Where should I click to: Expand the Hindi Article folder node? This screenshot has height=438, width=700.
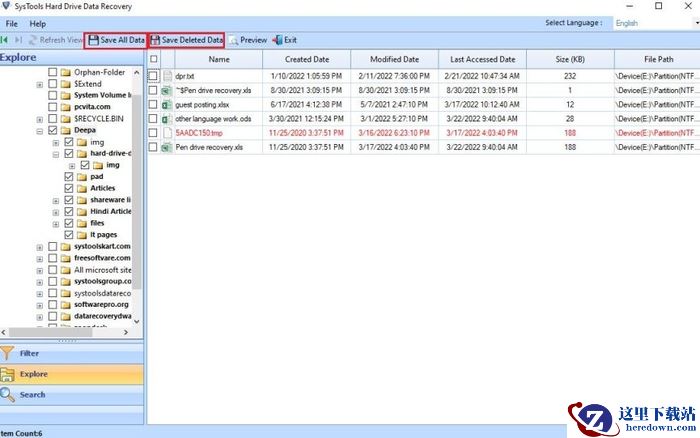(56, 212)
